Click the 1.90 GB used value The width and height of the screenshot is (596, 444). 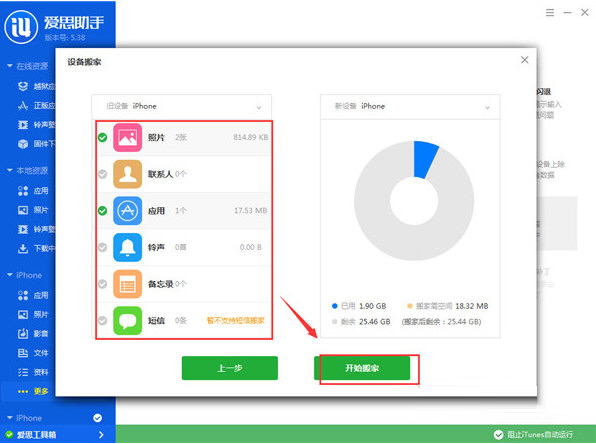(372, 306)
